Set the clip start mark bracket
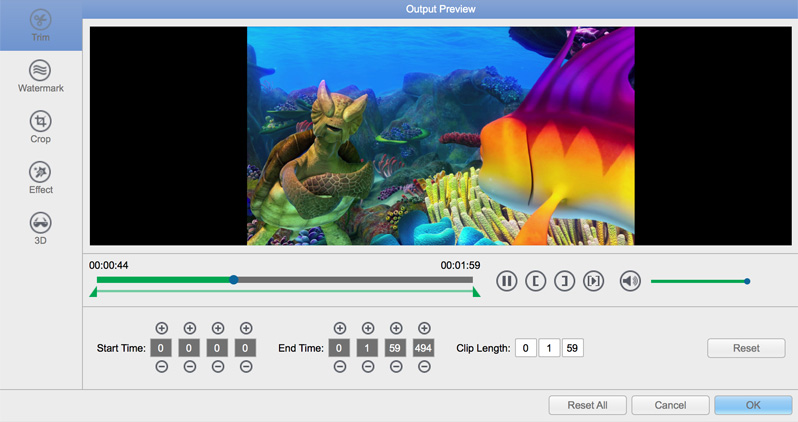798x422 pixels. (536, 281)
